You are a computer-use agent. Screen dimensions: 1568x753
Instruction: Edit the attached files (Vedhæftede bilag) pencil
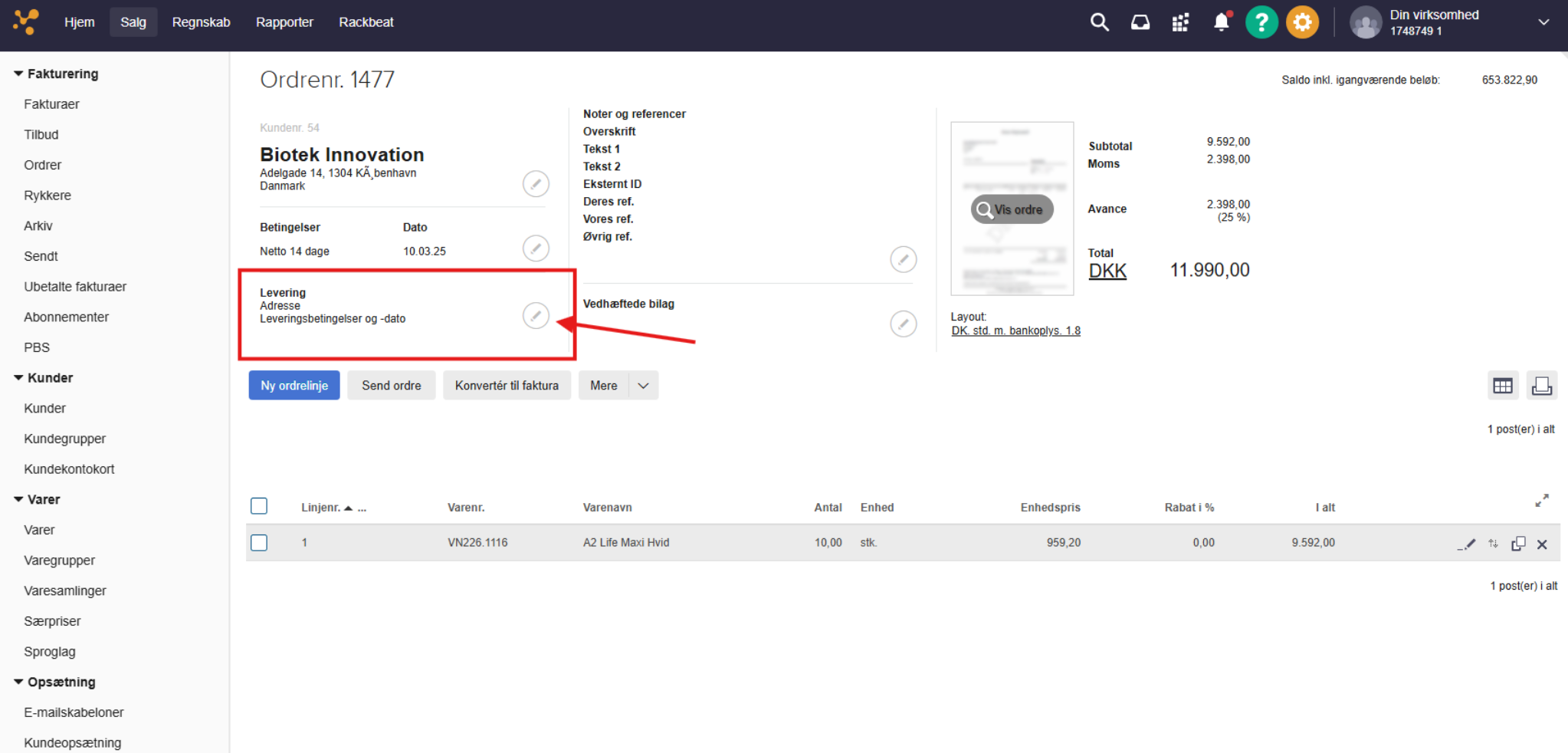tap(903, 324)
